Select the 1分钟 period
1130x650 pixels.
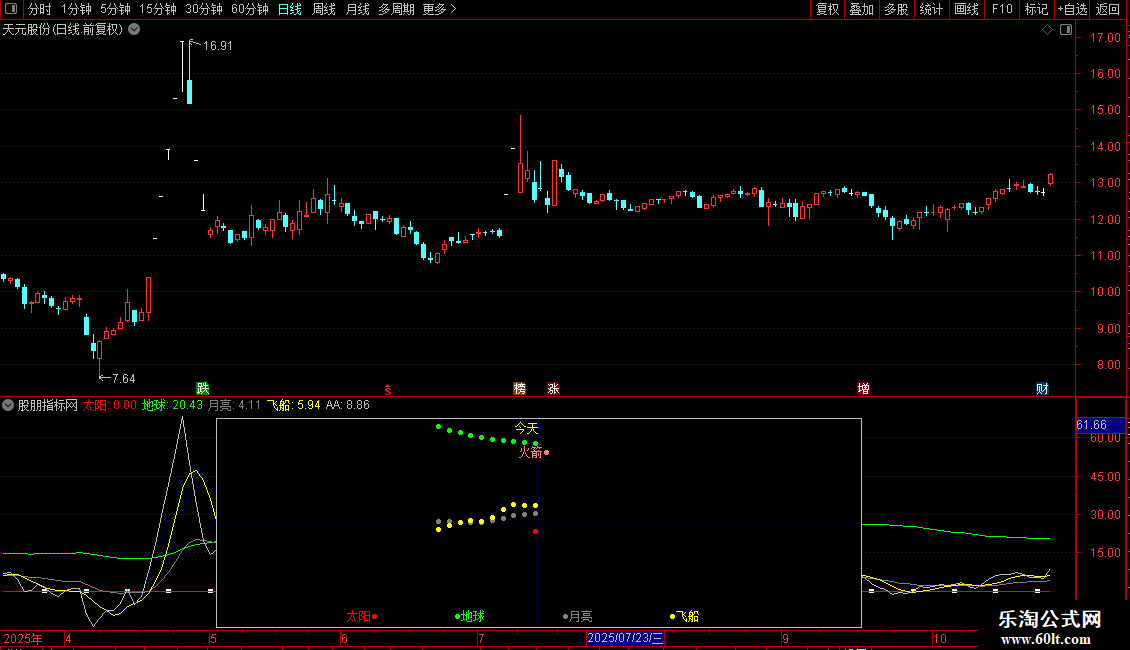point(76,9)
